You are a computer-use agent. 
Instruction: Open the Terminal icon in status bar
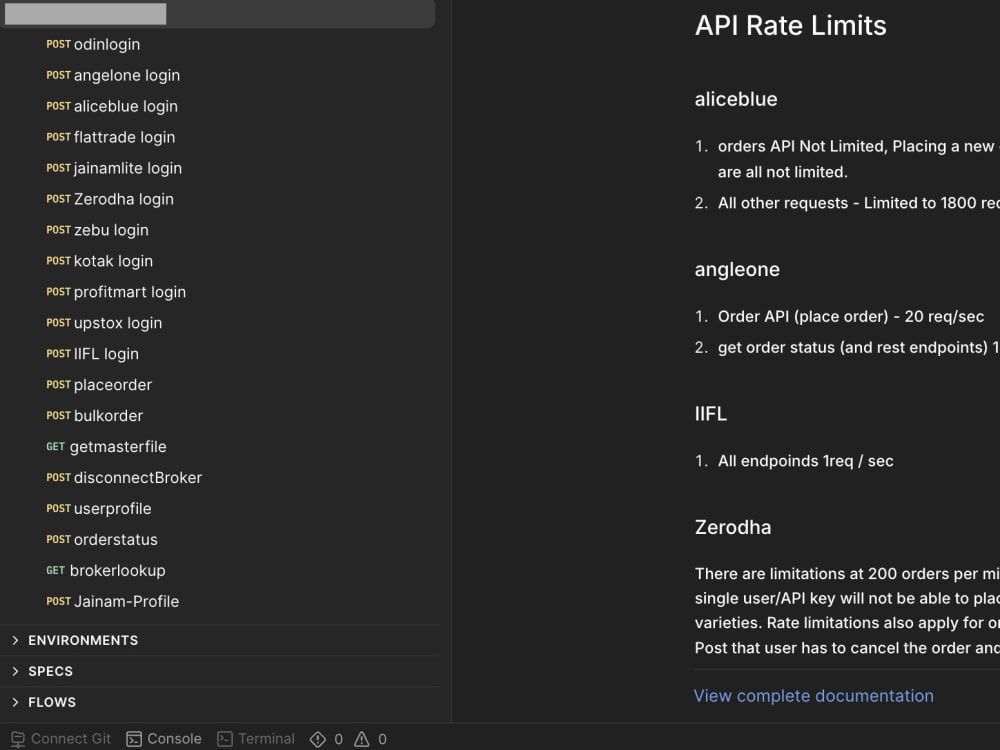(x=224, y=739)
